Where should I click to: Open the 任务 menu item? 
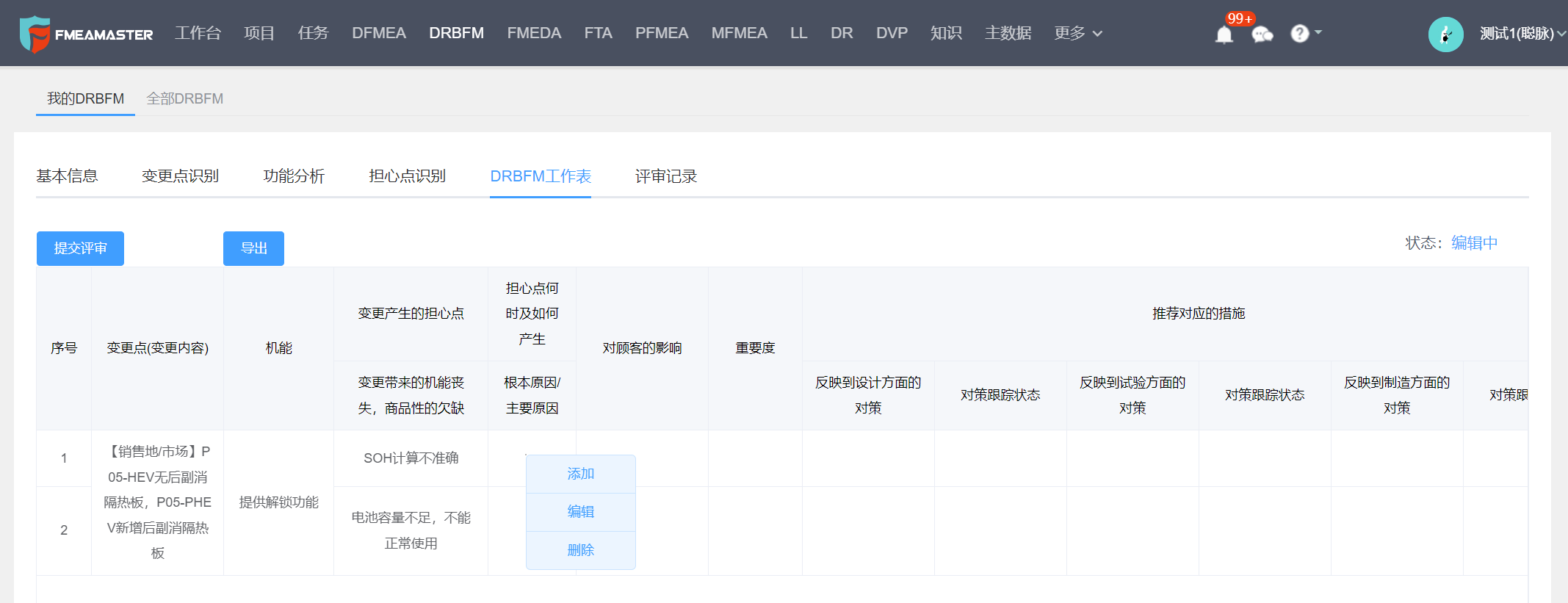point(313,33)
